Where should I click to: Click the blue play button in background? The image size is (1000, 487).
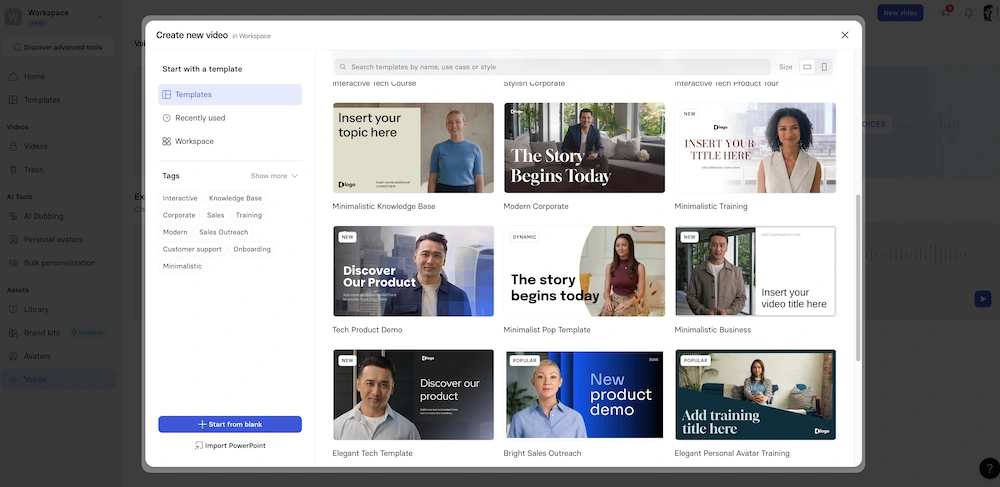983,298
